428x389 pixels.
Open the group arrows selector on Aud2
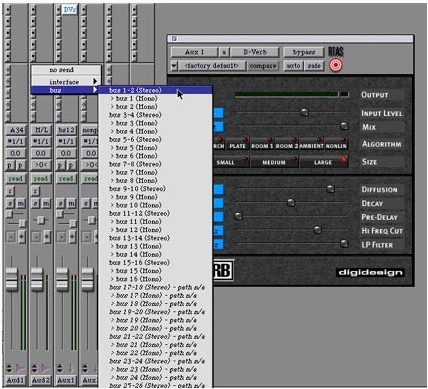pos(34,368)
